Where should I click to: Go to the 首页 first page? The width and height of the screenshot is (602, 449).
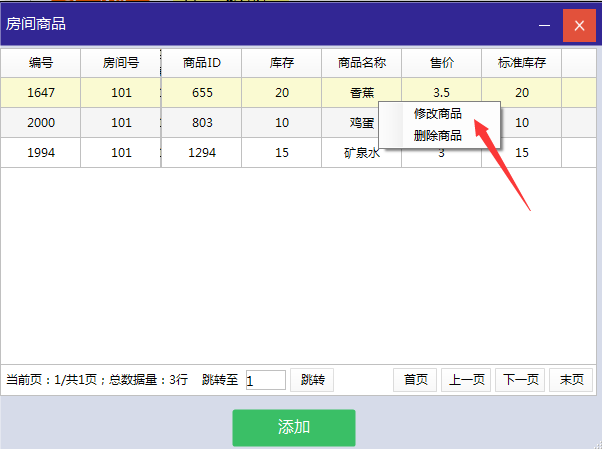point(415,380)
